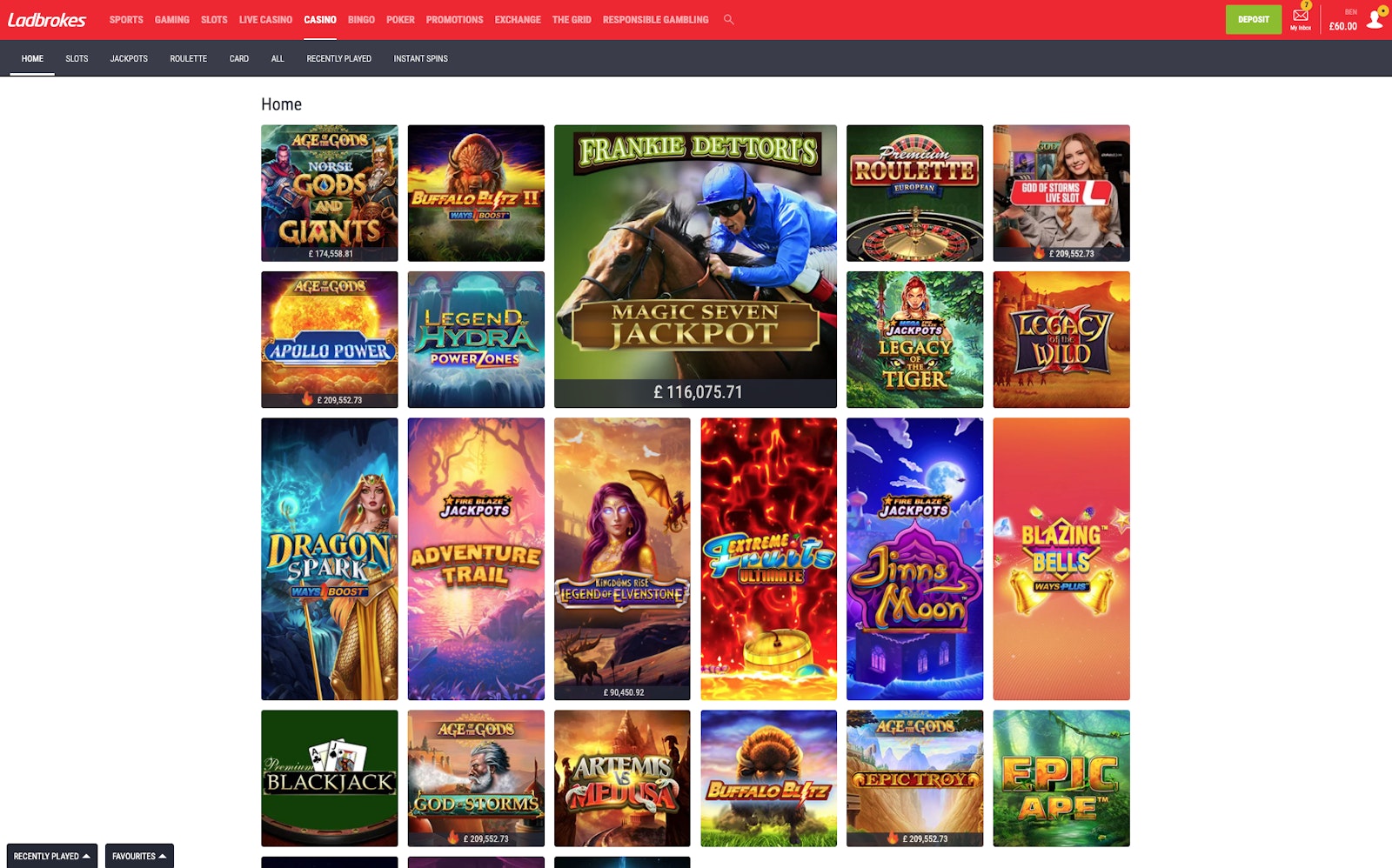Switch to the Jackpots tab
This screenshot has width=1392, height=868.
pos(128,58)
